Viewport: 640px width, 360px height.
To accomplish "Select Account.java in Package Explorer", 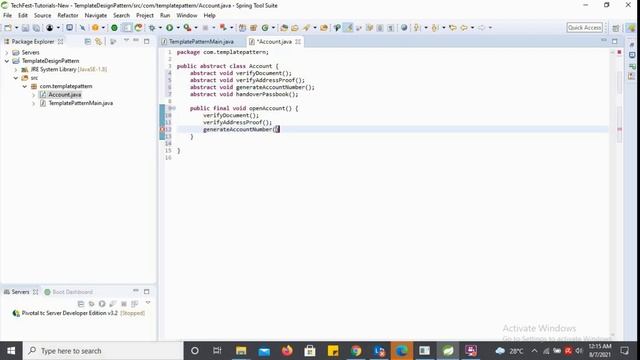I will point(64,95).
